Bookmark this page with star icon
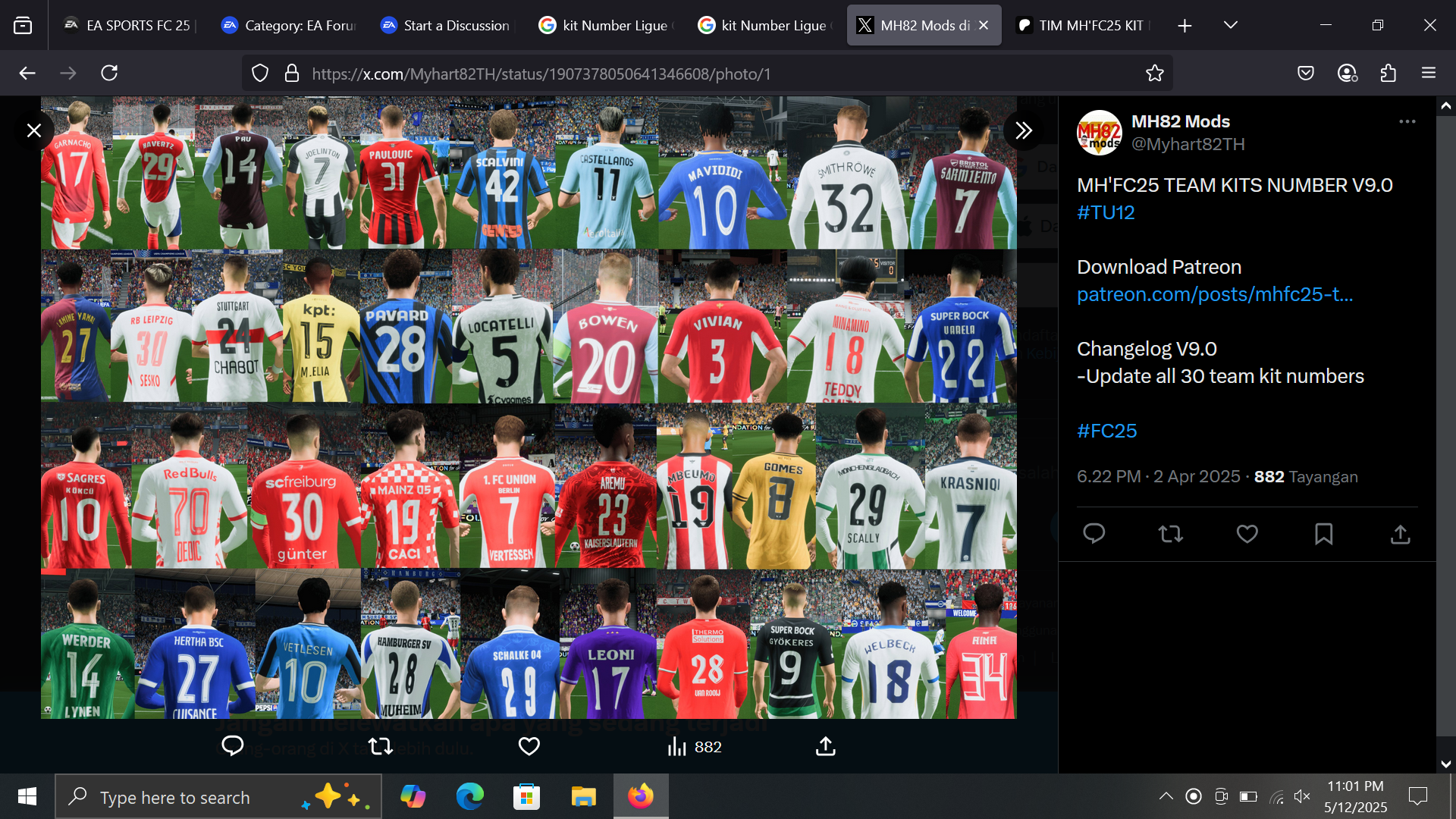Viewport: 1456px width, 819px height. (1154, 74)
